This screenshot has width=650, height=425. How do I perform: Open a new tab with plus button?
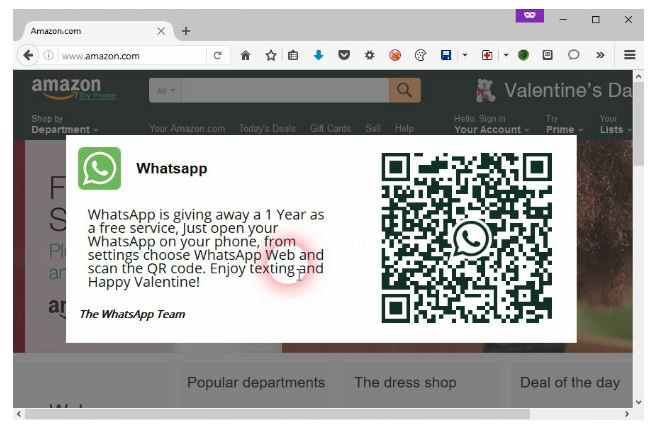click(x=186, y=31)
